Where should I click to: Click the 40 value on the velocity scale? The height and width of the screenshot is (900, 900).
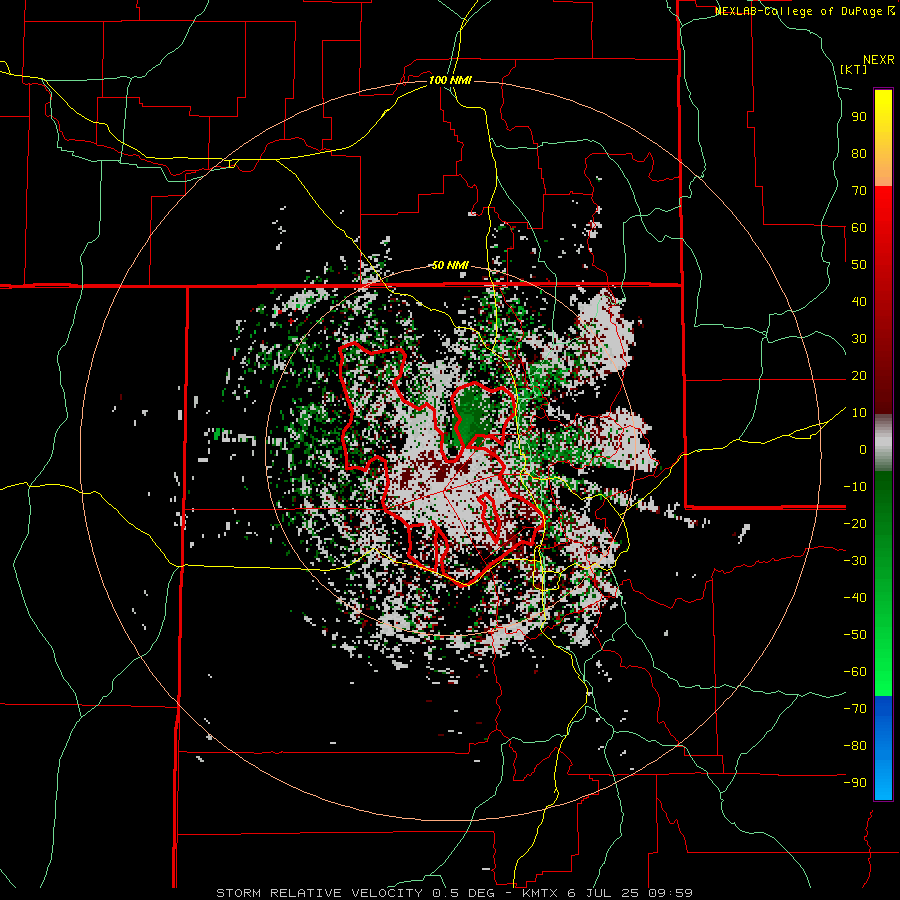coord(859,302)
